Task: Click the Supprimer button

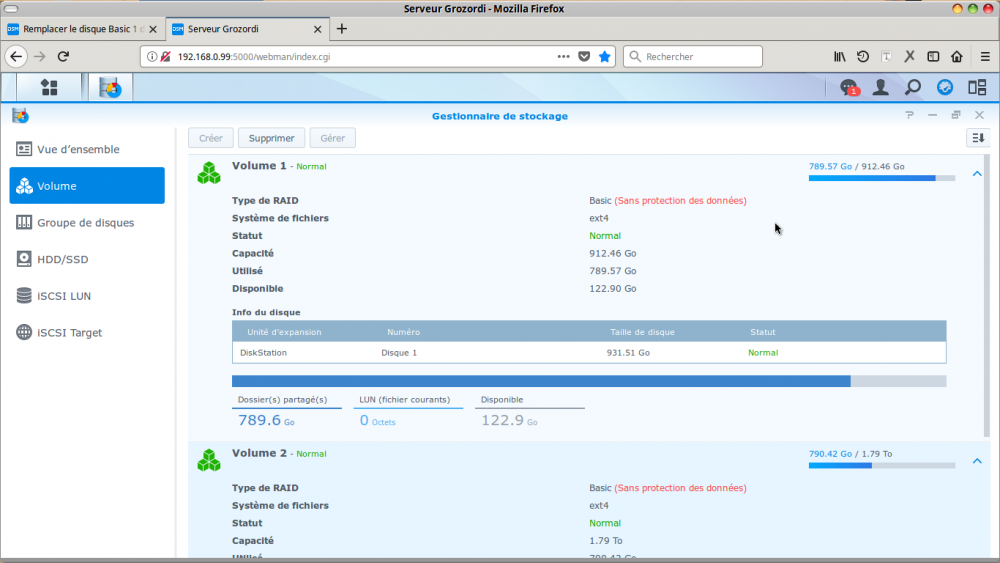Action: tap(271, 138)
